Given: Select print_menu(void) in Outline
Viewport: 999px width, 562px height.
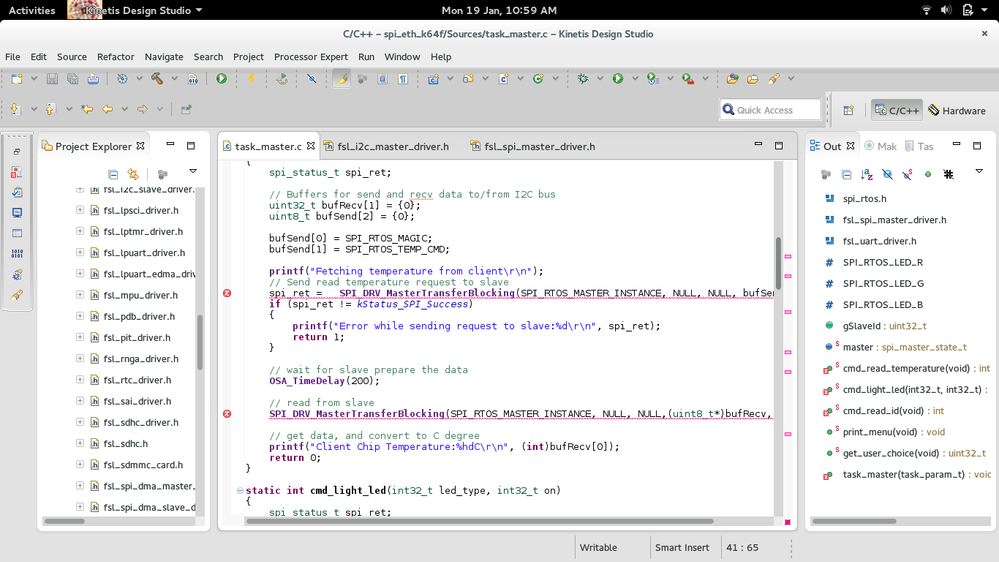Looking at the screenshot, I should tap(884, 432).
